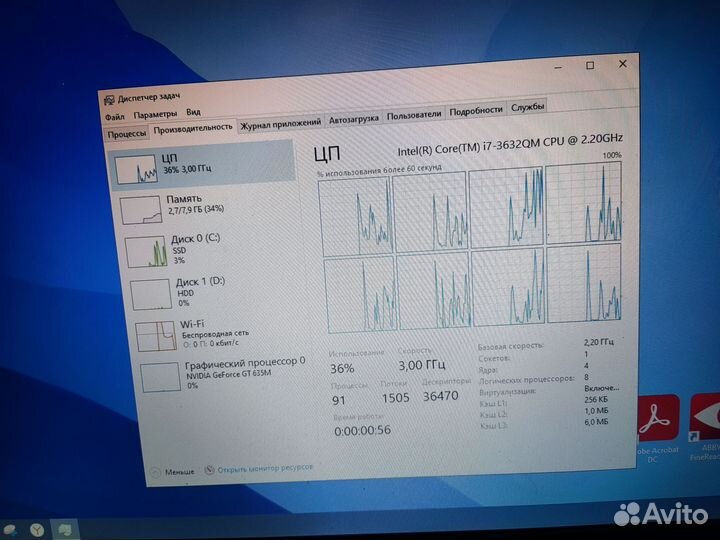
Task: Select the Диск 0 (C:) graph thumbnail
Action: [146, 252]
